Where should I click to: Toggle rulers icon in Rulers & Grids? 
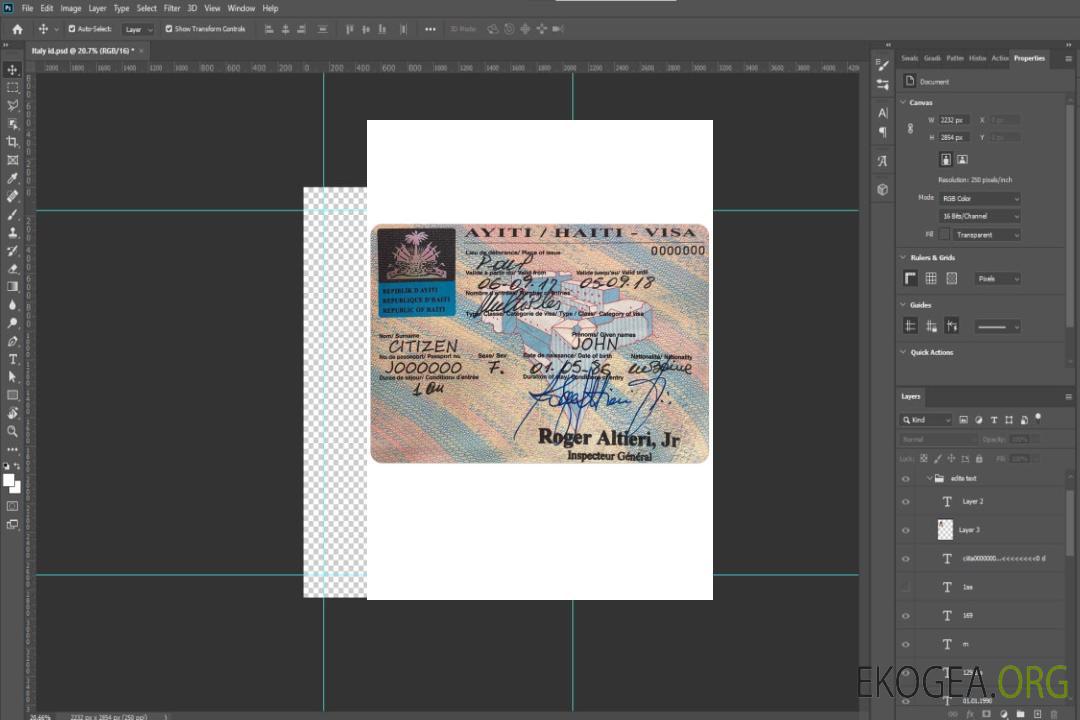(x=911, y=278)
